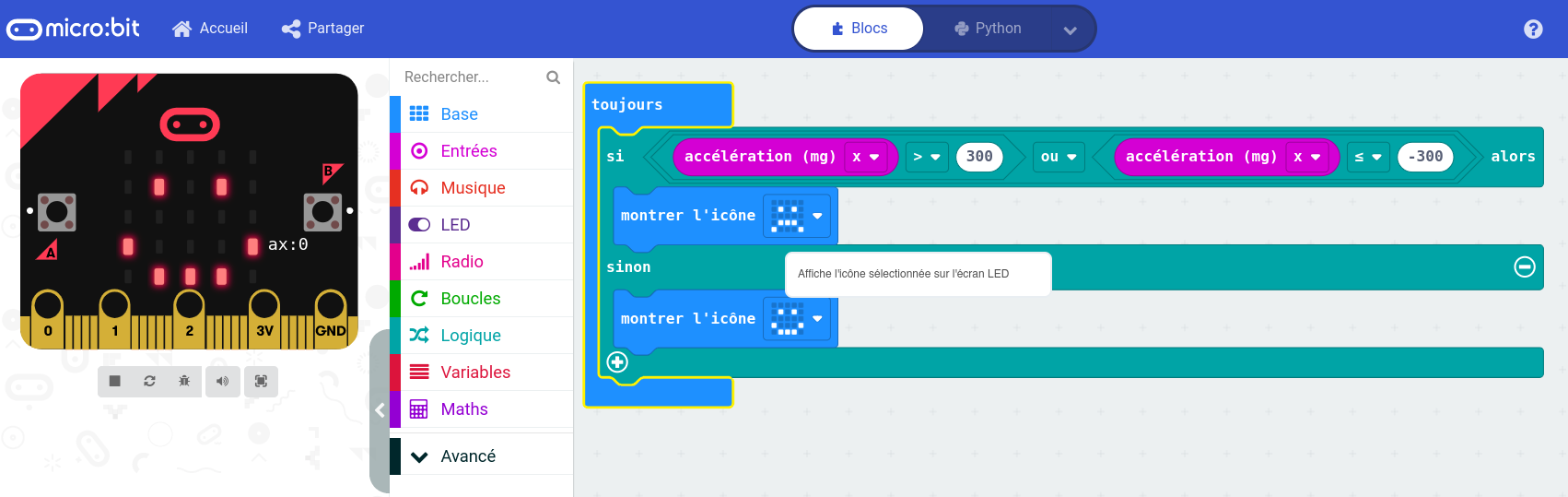
Task: Edit the value -300 field
Action: click(x=1425, y=157)
